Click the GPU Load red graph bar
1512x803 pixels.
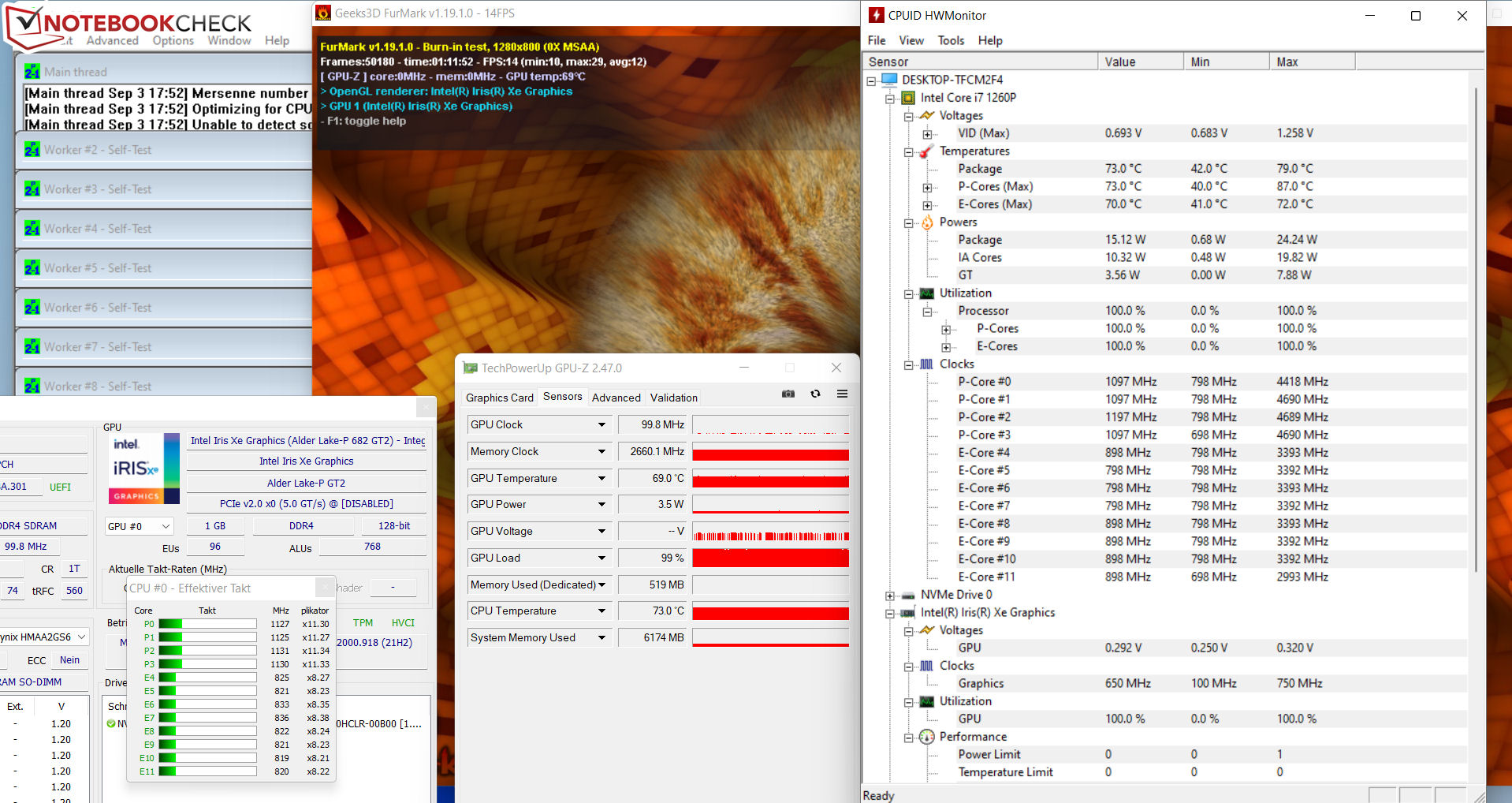771,558
